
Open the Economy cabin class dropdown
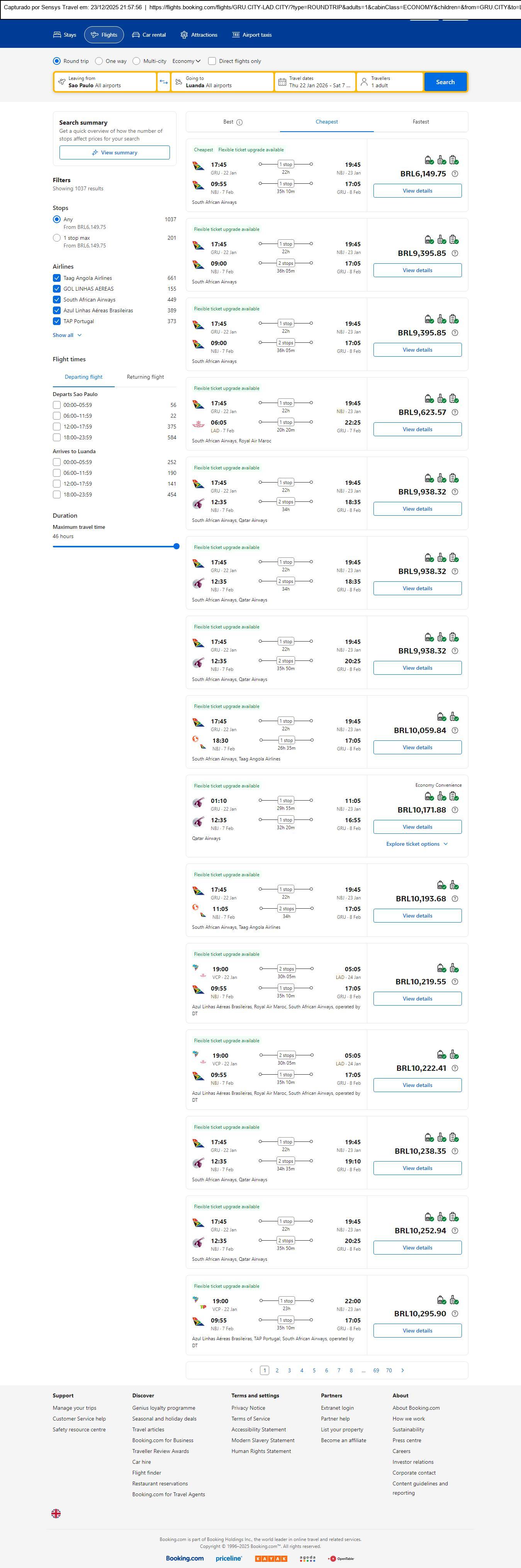186,61
